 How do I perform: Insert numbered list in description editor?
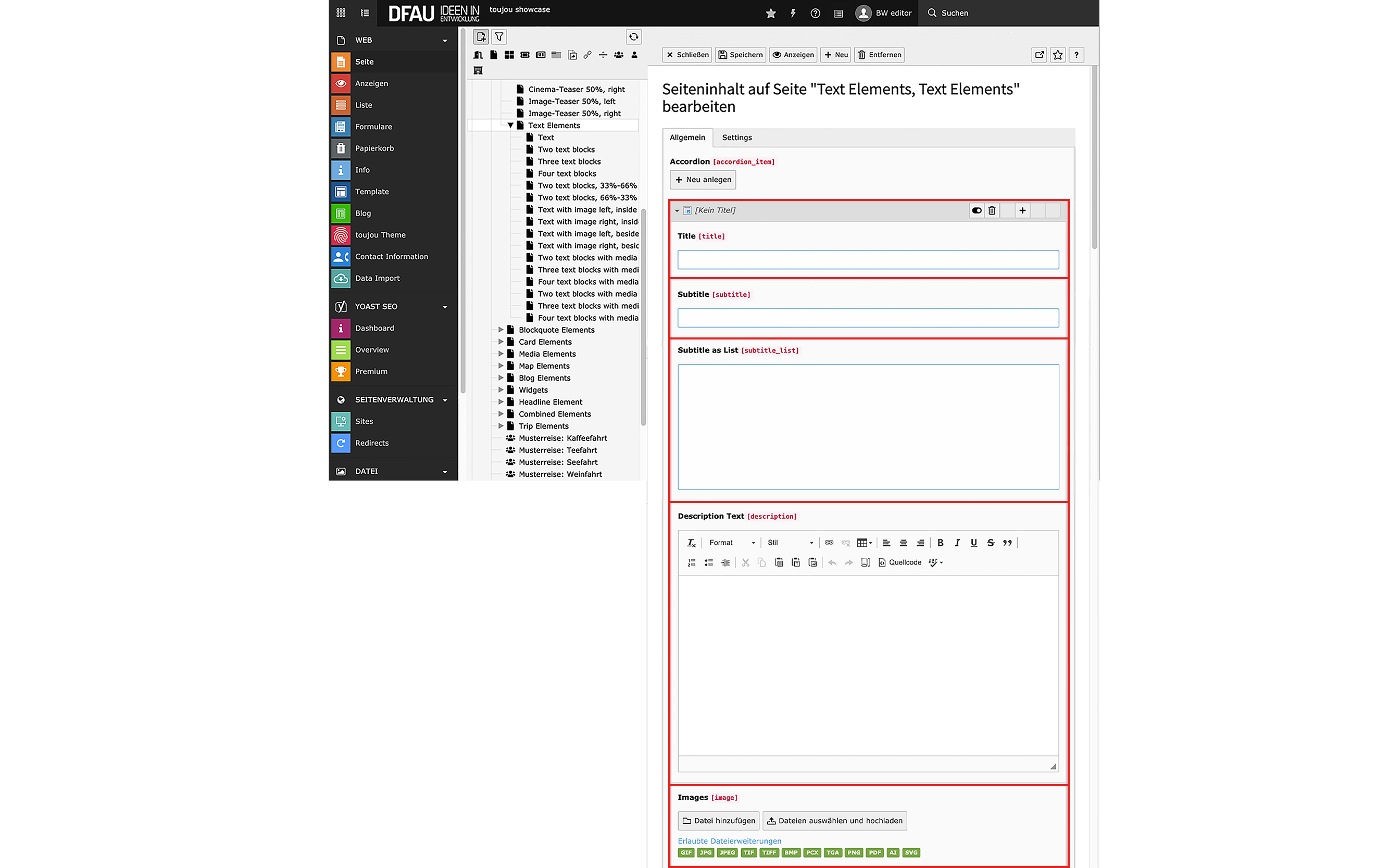(691, 562)
